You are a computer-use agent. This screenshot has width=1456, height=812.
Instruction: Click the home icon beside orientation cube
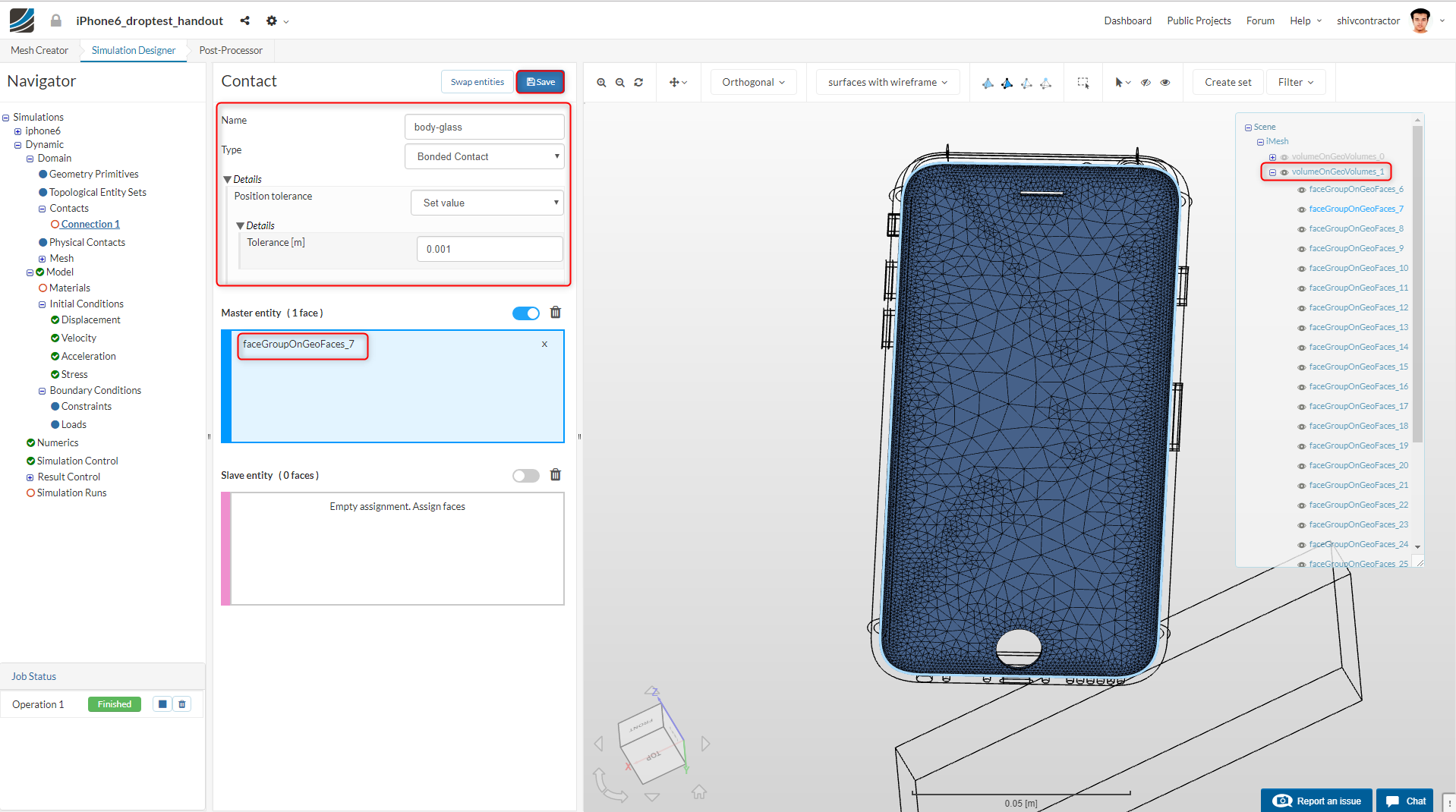[699, 792]
